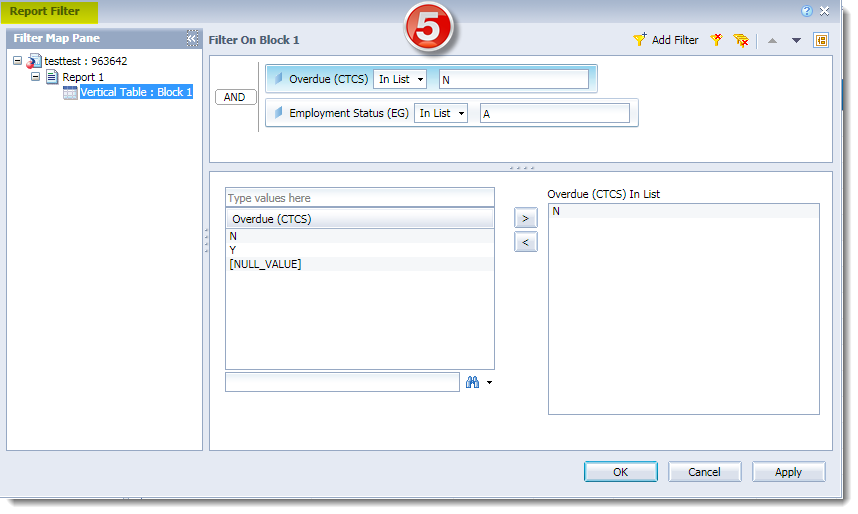Collapse the Filter Map Pane
The image size is (858, 514).
(x=192, y=38)
